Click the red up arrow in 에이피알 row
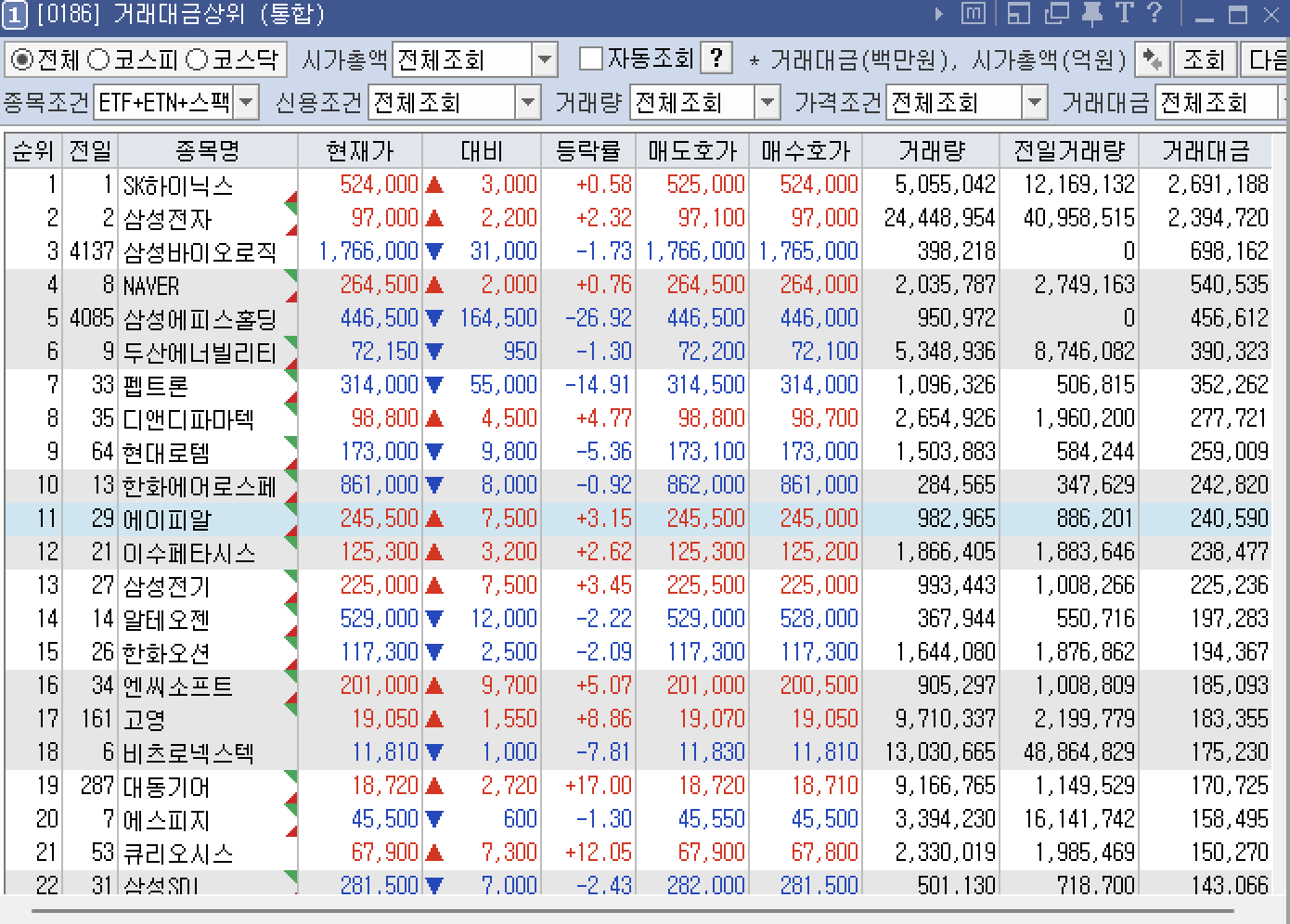The image size is (1290, 924). 433,519
